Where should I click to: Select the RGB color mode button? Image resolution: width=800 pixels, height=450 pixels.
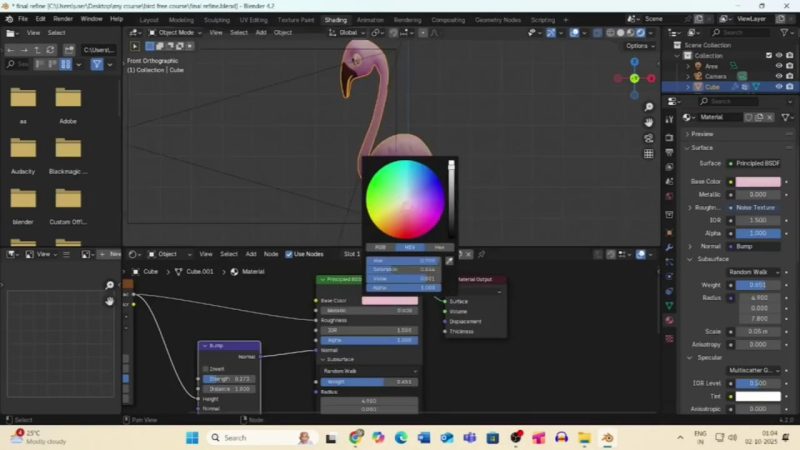(x=380, y=247)
